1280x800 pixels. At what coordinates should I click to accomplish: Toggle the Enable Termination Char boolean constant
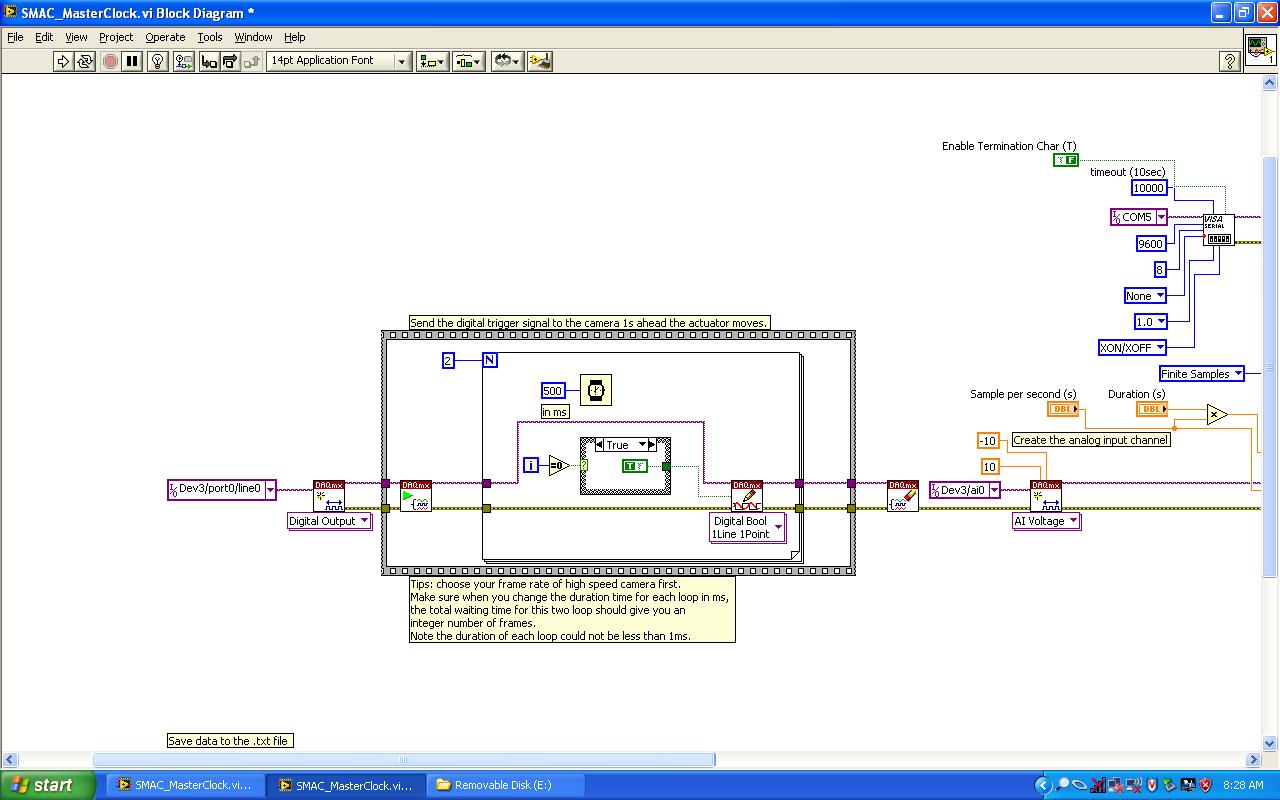point(1066,160)
